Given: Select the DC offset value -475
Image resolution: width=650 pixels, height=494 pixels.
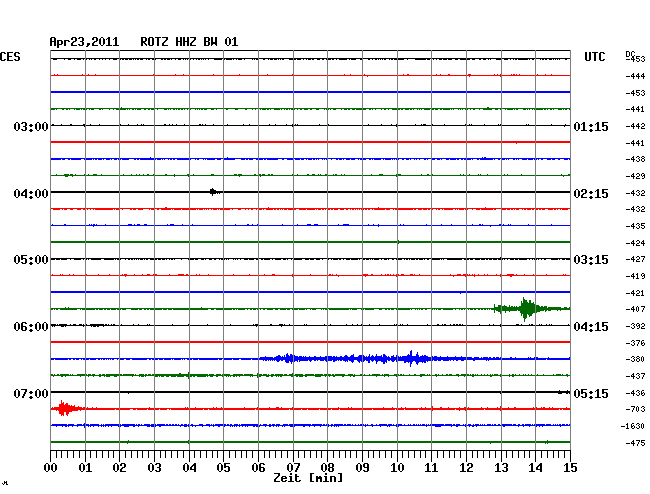Looking at the screenshot, I should pyautogui.click(x=635, y=443).
